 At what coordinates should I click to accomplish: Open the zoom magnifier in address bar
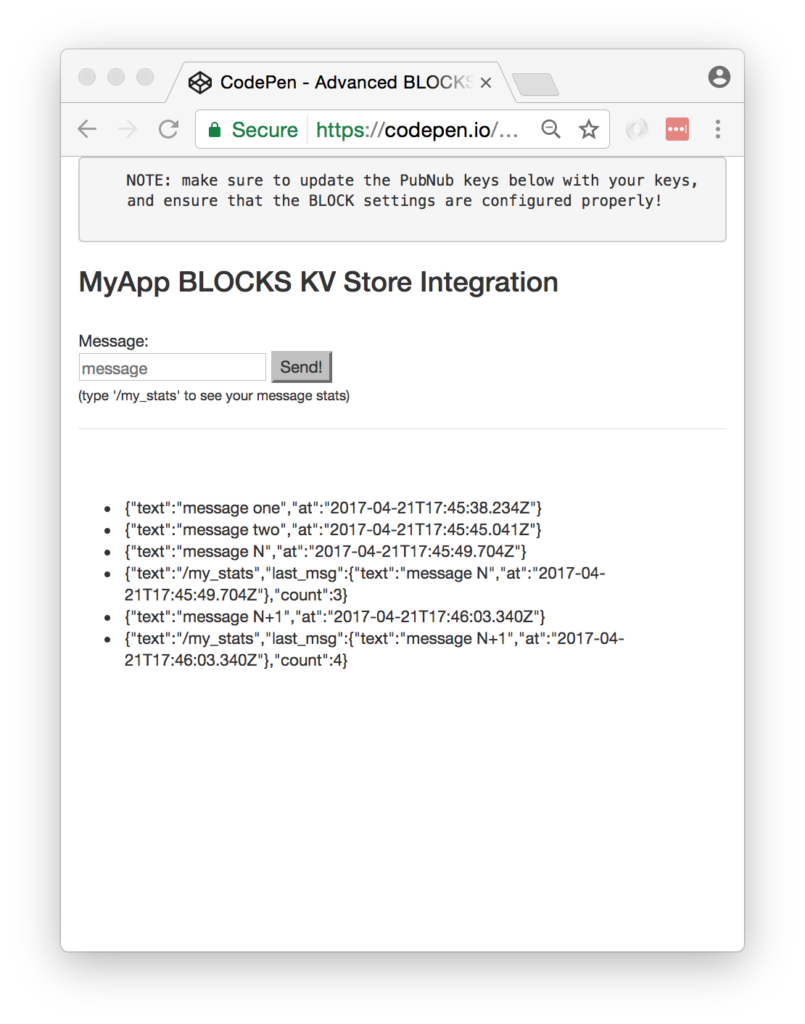pyautogui.click(x=551, y=129)
